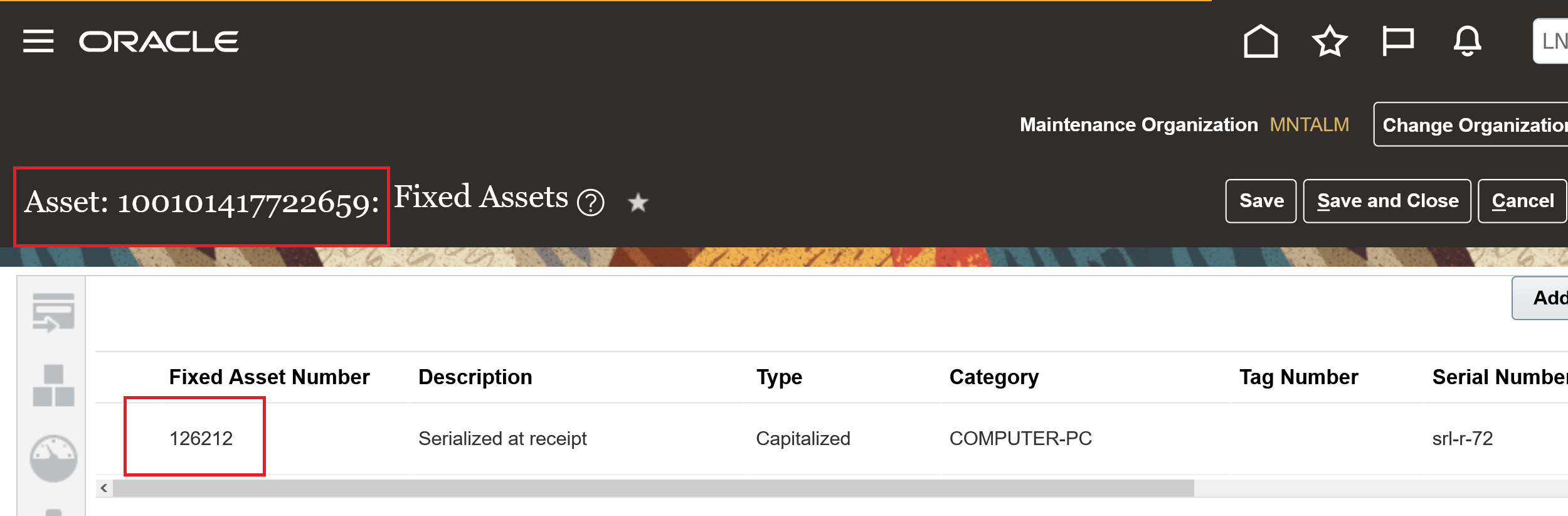Open the Watchlist flag icon
The height and width of the screenshot is (516, 1568).
tap(1398, 42)
